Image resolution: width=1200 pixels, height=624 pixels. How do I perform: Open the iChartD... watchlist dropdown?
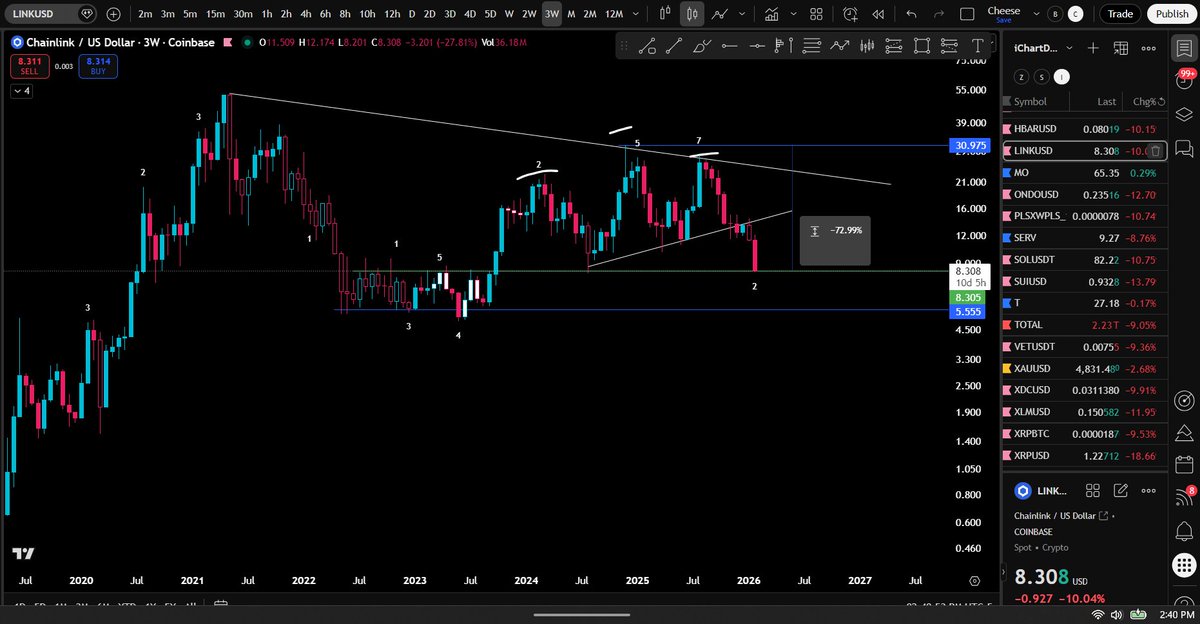tap(1044, 48)
